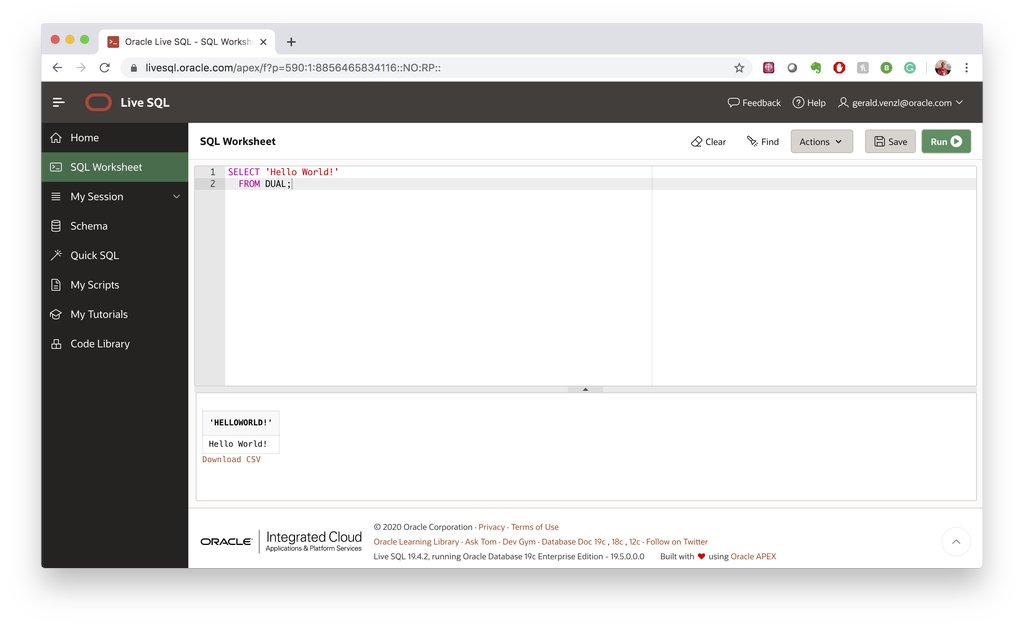Click the Grammarly extension icon
The image size is (1024, 627).
910,68
